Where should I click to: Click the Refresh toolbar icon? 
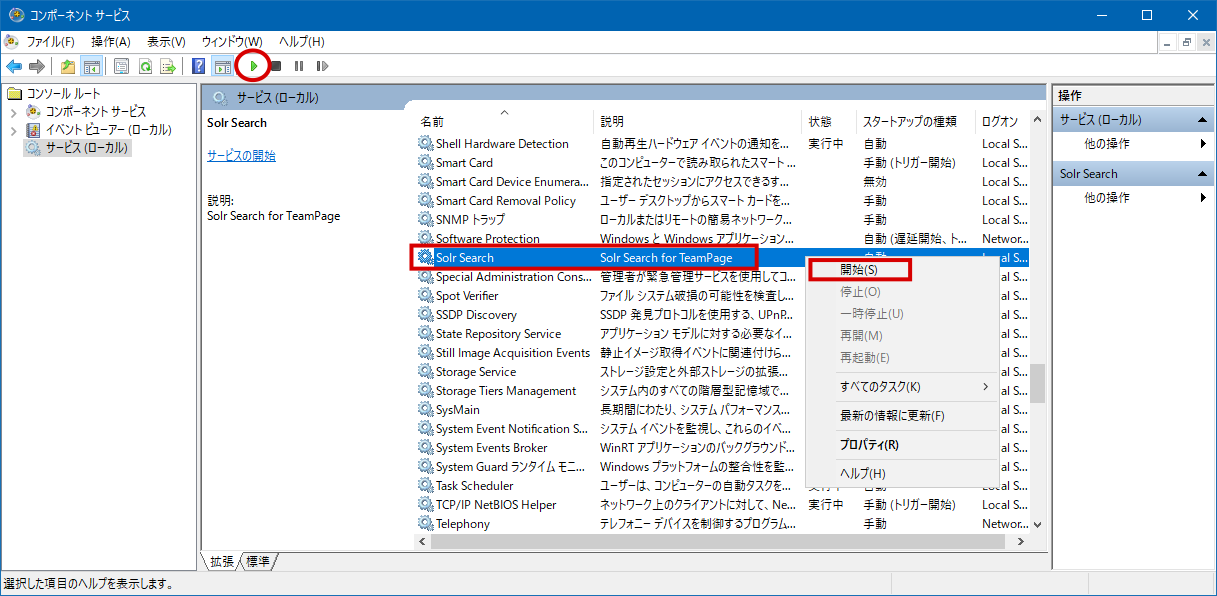coord(145,66)
